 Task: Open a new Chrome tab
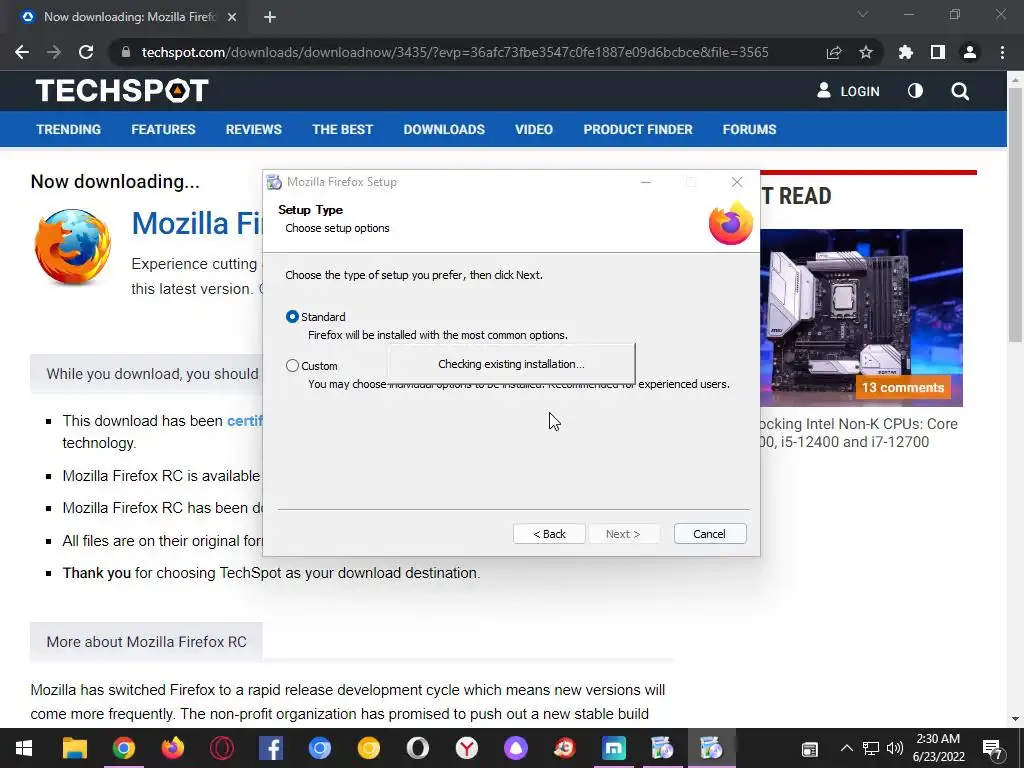[x=270, y=17]
